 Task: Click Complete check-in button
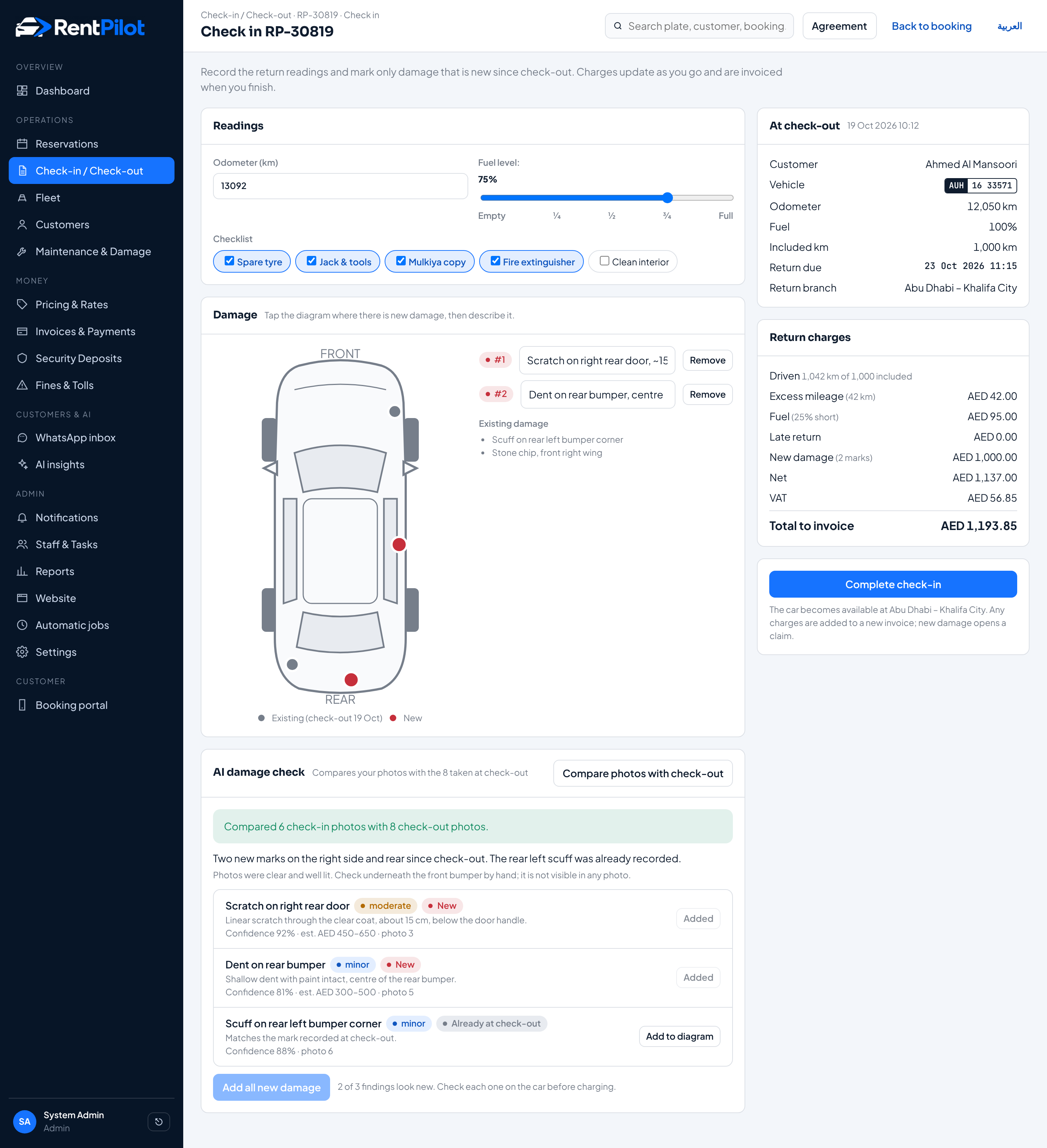(893, 584)
